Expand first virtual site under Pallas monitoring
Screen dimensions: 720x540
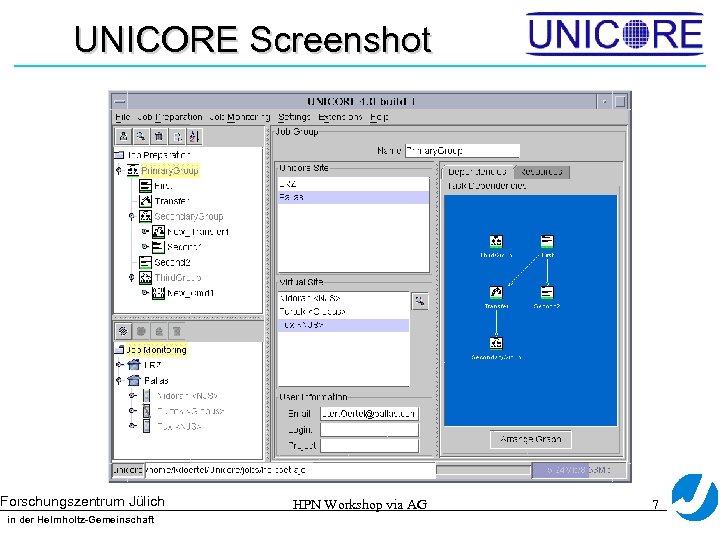132,395
